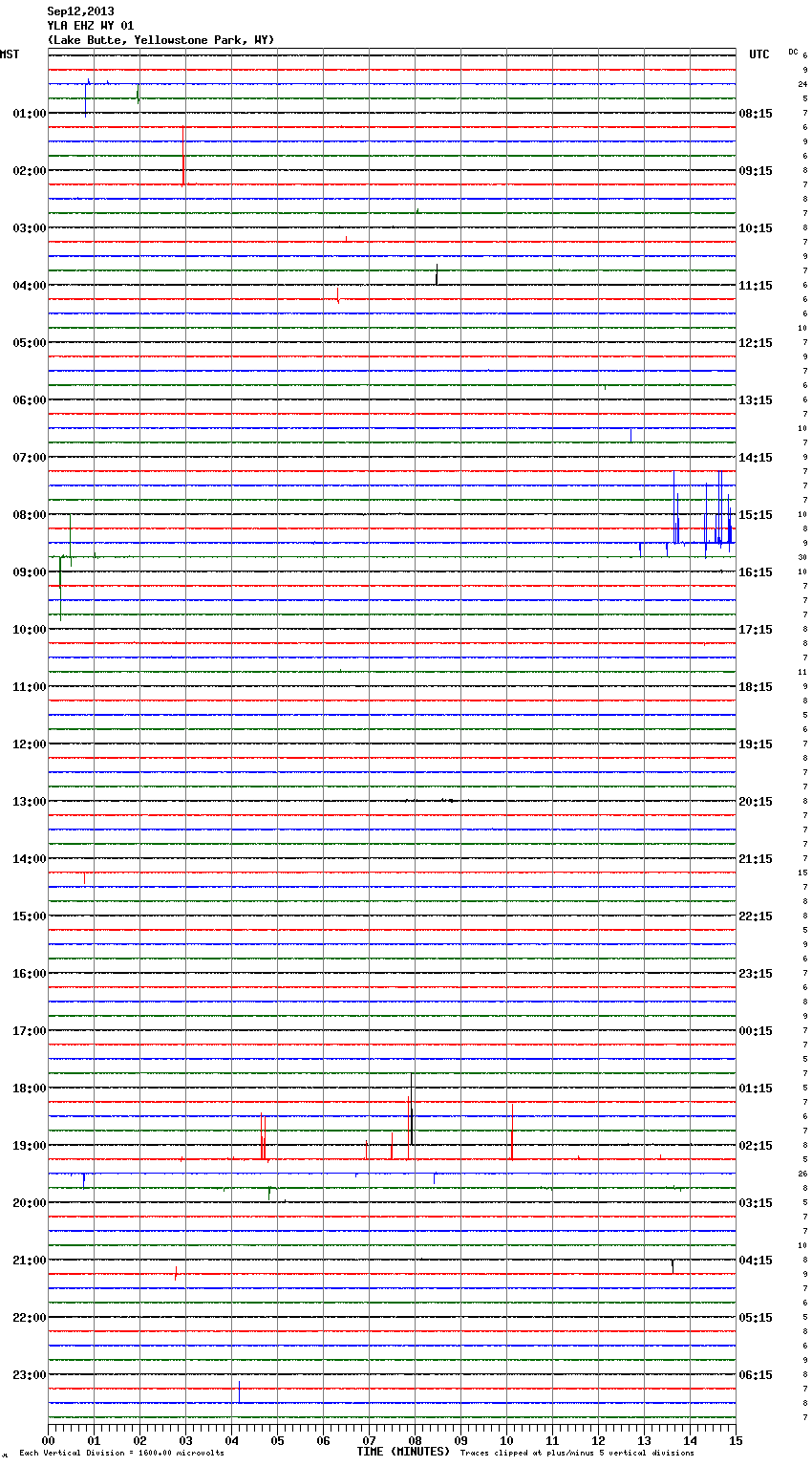Select the 13:00 MST row label

30,802
